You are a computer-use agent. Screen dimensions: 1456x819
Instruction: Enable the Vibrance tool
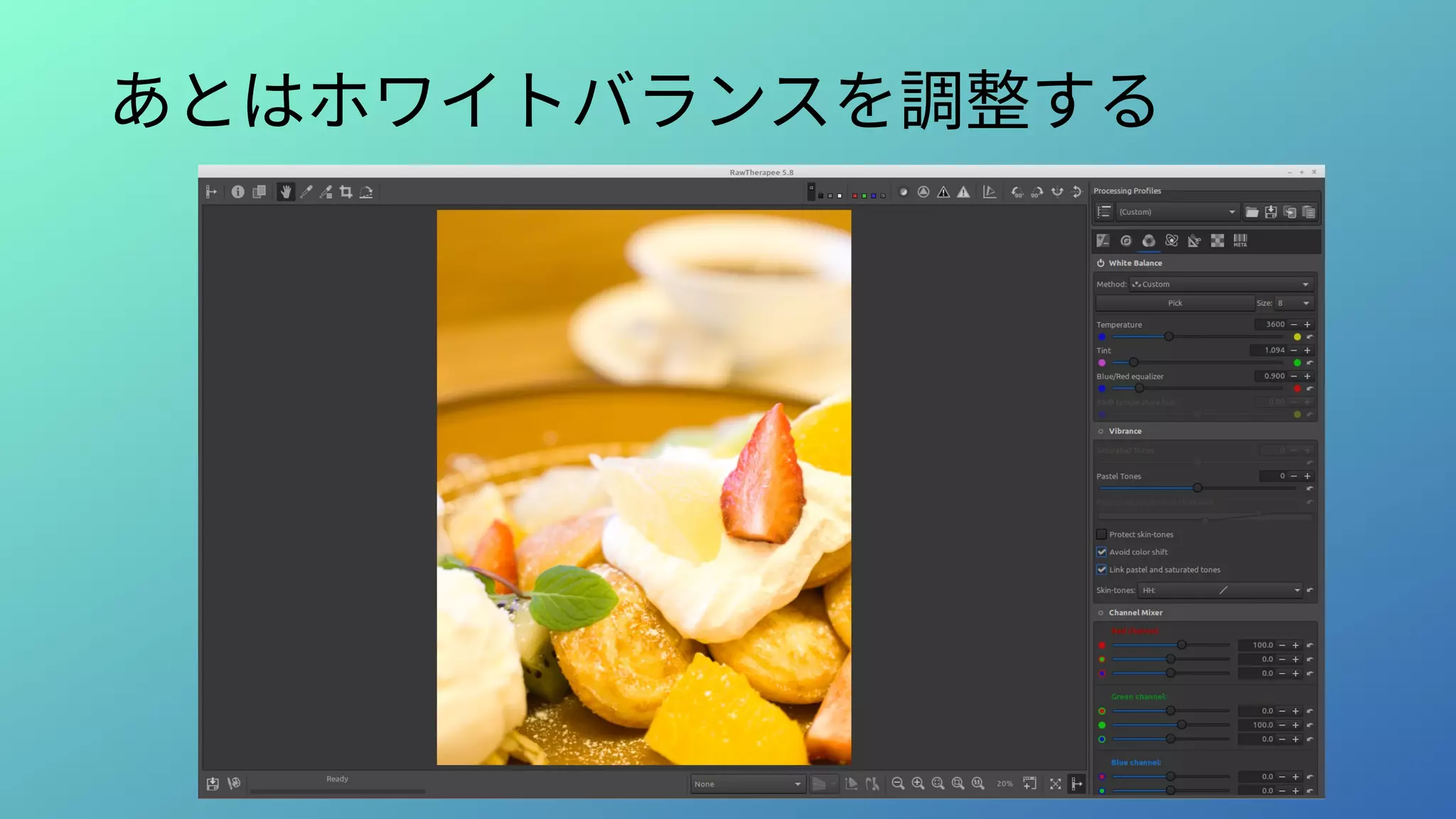coord(1101,432)
